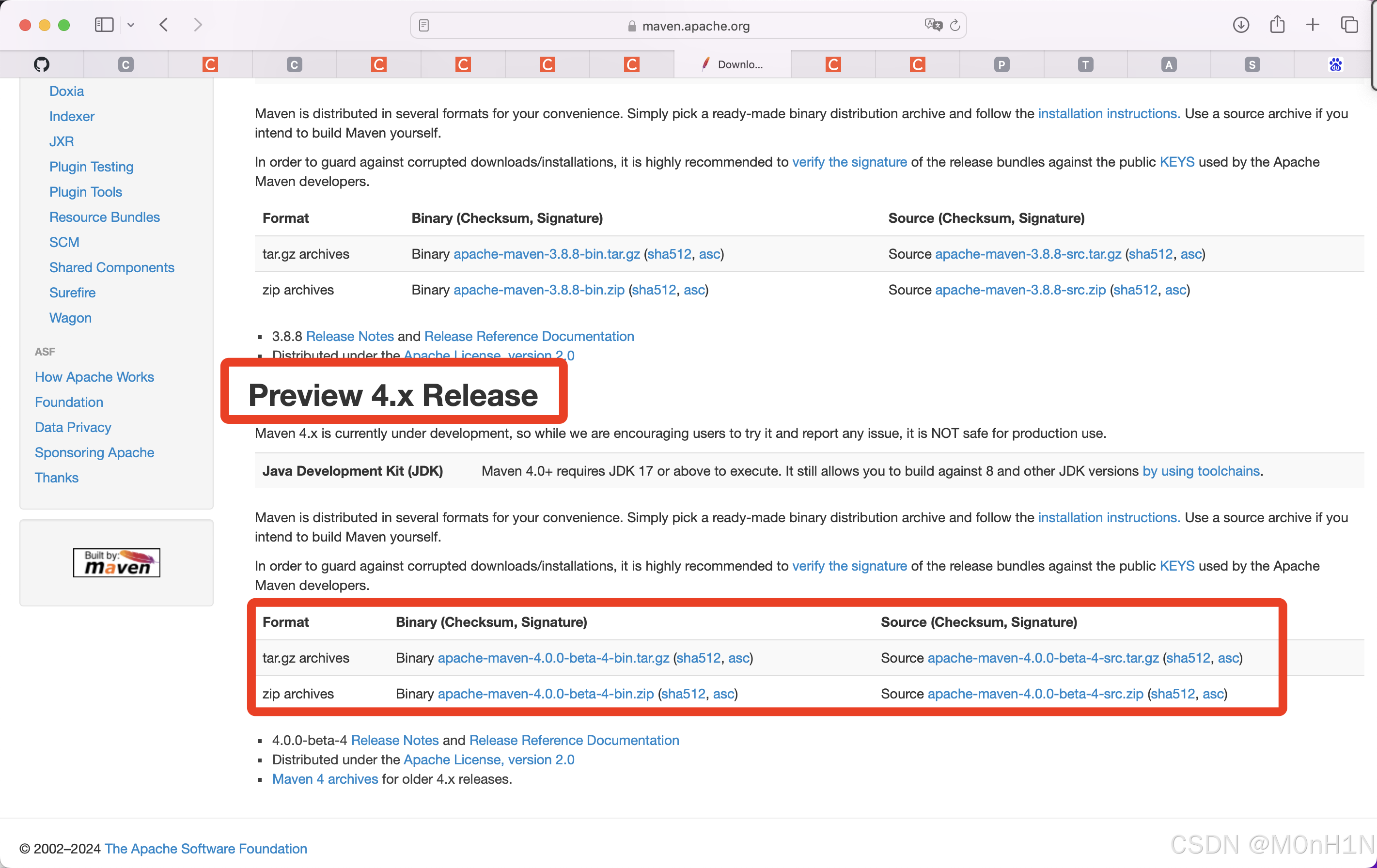1377x868 pixels.
Task: Open the Foundation sidebar link
Action: [x=69, y=402]
